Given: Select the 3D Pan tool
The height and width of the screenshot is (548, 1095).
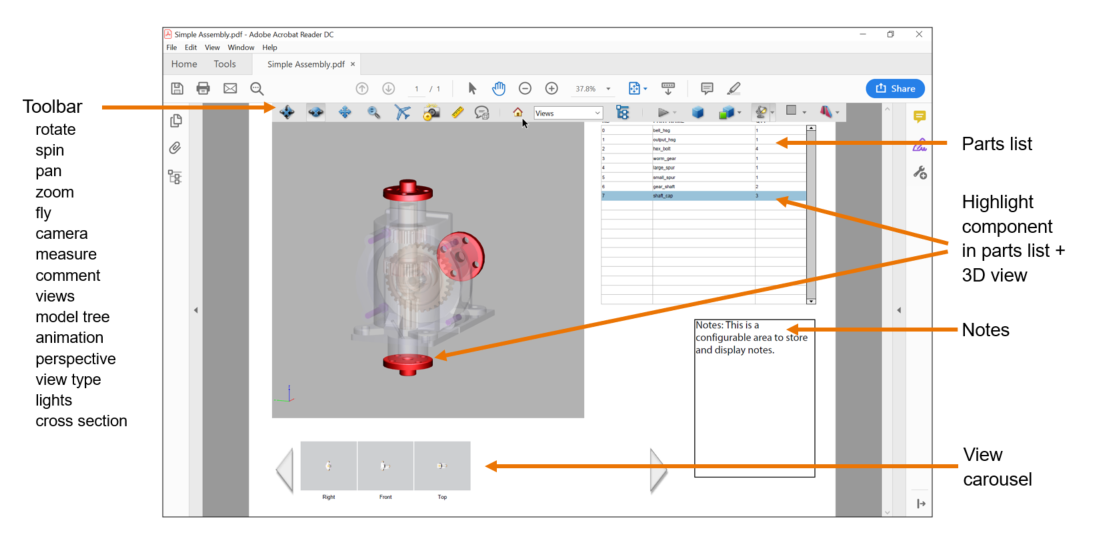Looking at the screenshot, I should coord(345,112).
